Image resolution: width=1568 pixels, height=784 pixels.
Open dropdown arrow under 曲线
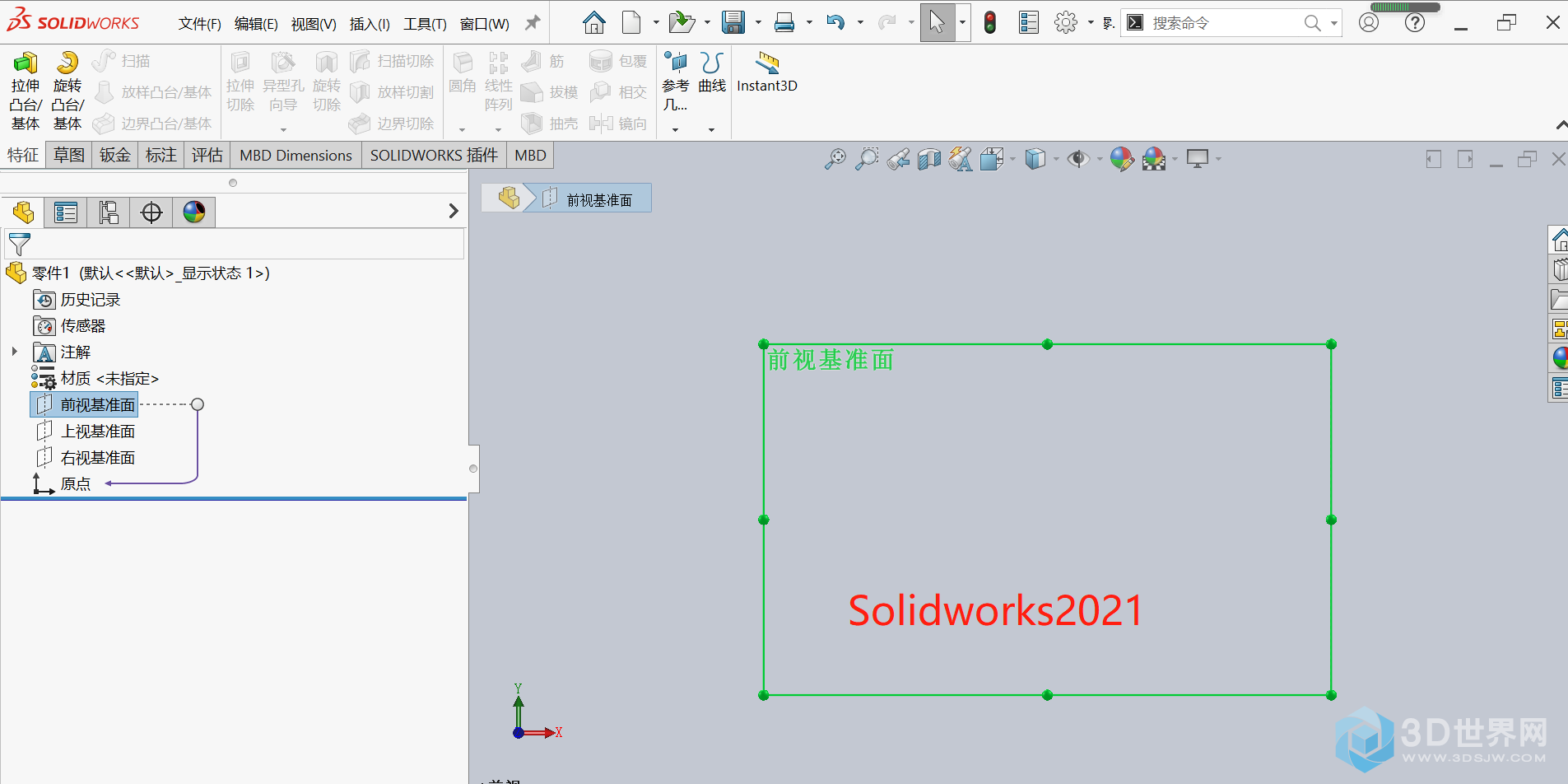(711, 129)
